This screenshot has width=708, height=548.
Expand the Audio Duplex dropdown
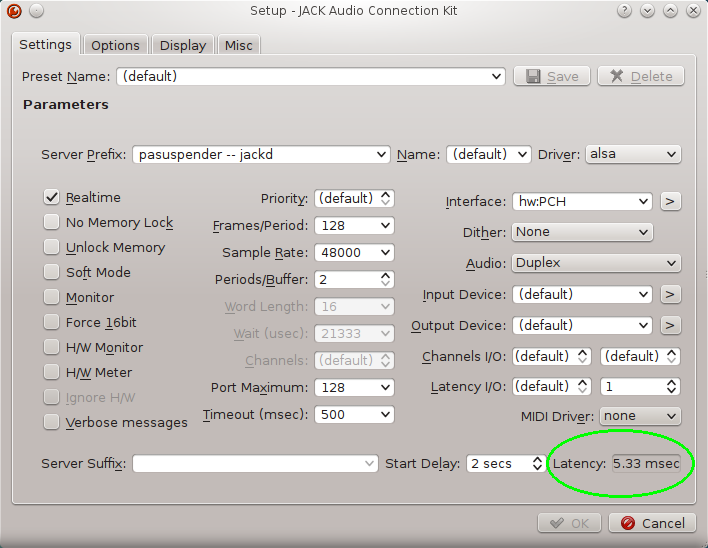(596, 263)
